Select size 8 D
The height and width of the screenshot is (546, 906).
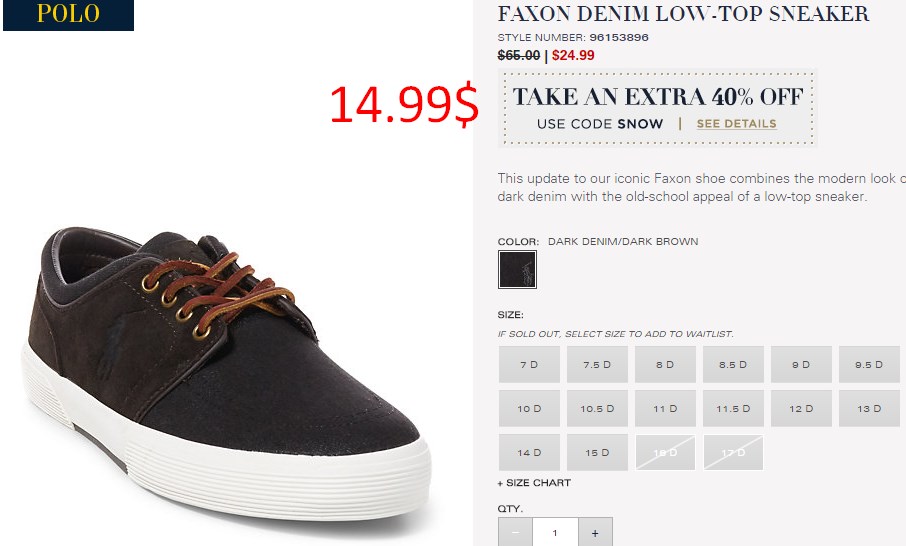(x=665, y=365)
